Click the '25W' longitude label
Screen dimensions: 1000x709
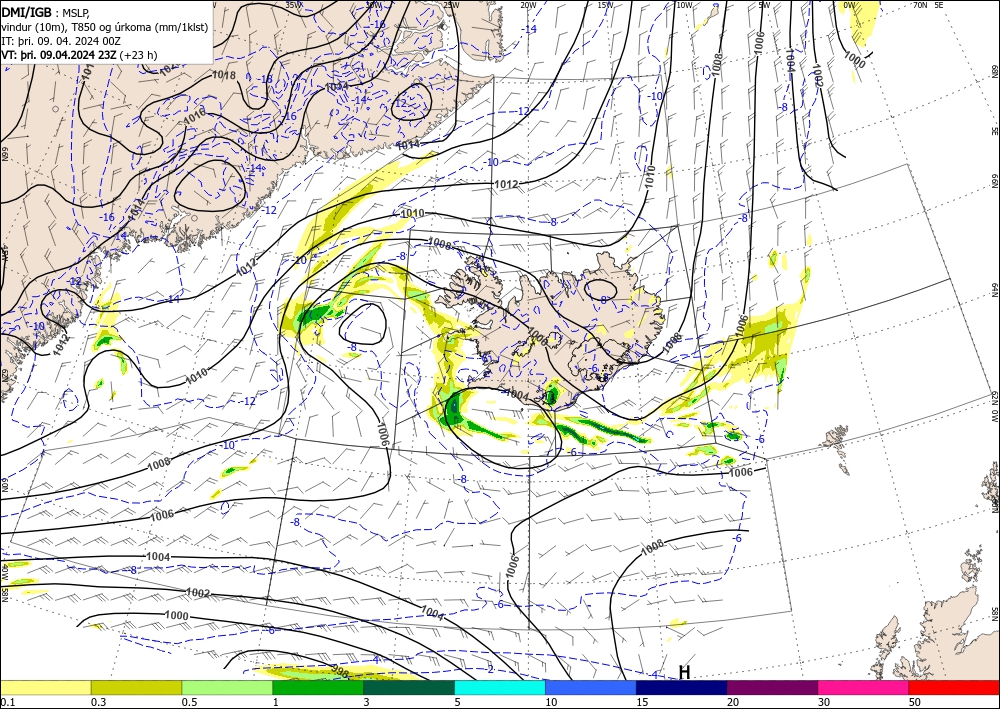coord(451,5)
